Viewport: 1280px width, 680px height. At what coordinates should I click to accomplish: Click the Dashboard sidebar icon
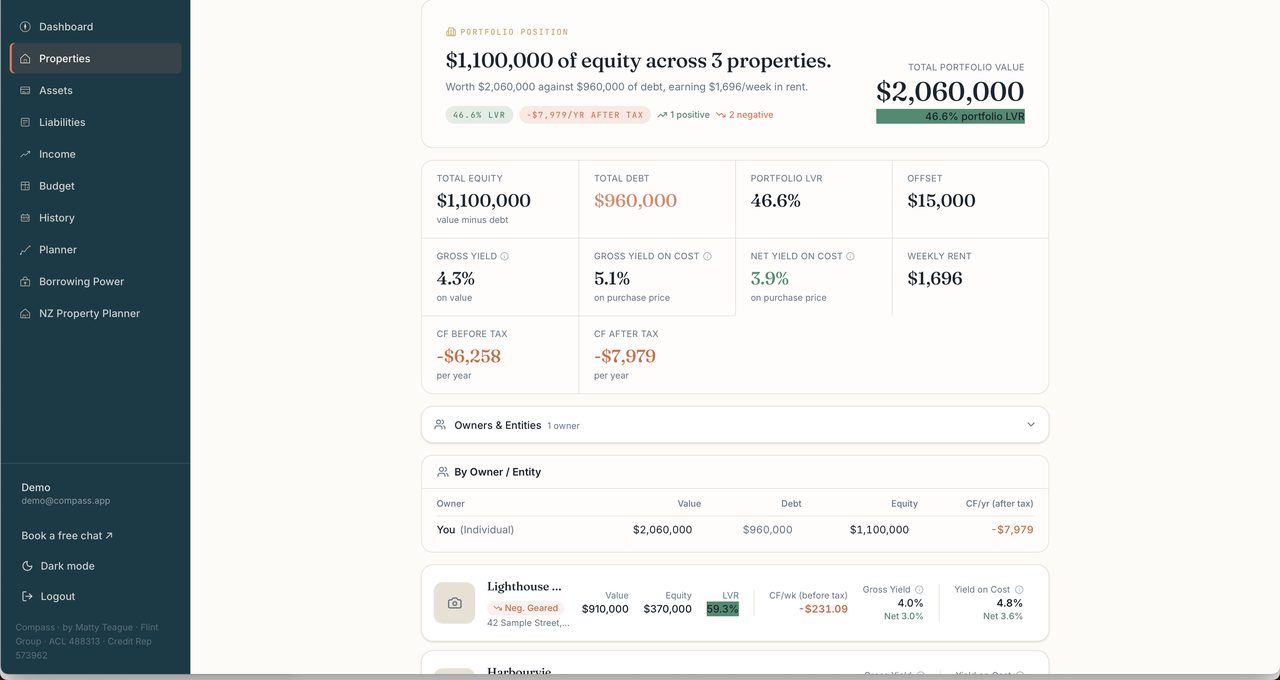point(25,27)
